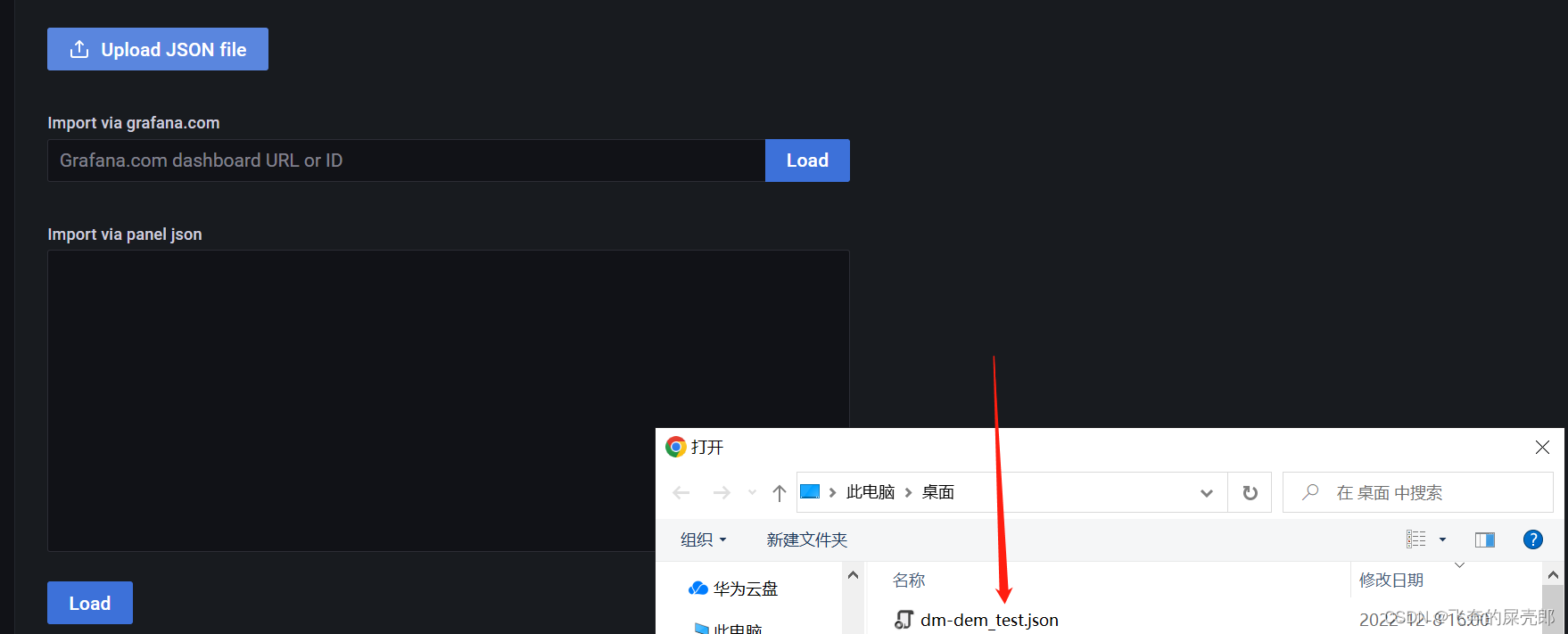The height and width of the screenshot is (634, 1568).
Task: Focus the Grafana.com dashboard URL or ID field
Action: tap(406, 161)
